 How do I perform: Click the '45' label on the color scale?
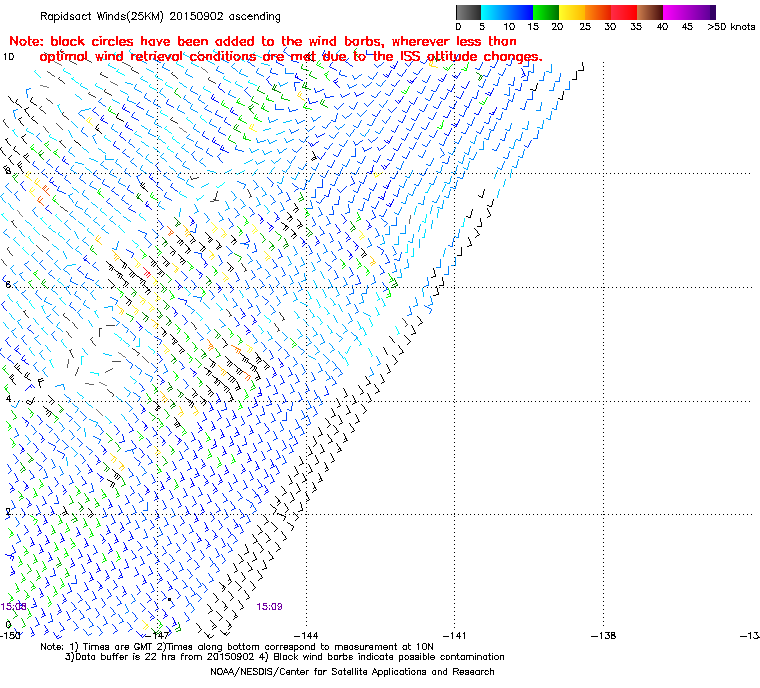(687, 27)
